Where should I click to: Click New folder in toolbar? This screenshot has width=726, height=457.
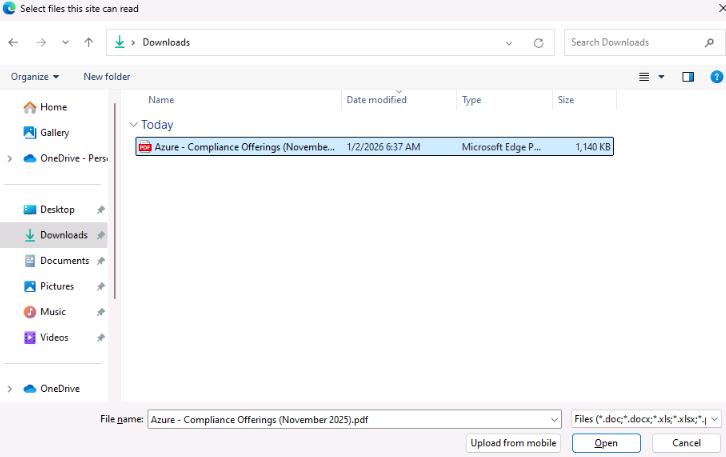tap(106, 77)
